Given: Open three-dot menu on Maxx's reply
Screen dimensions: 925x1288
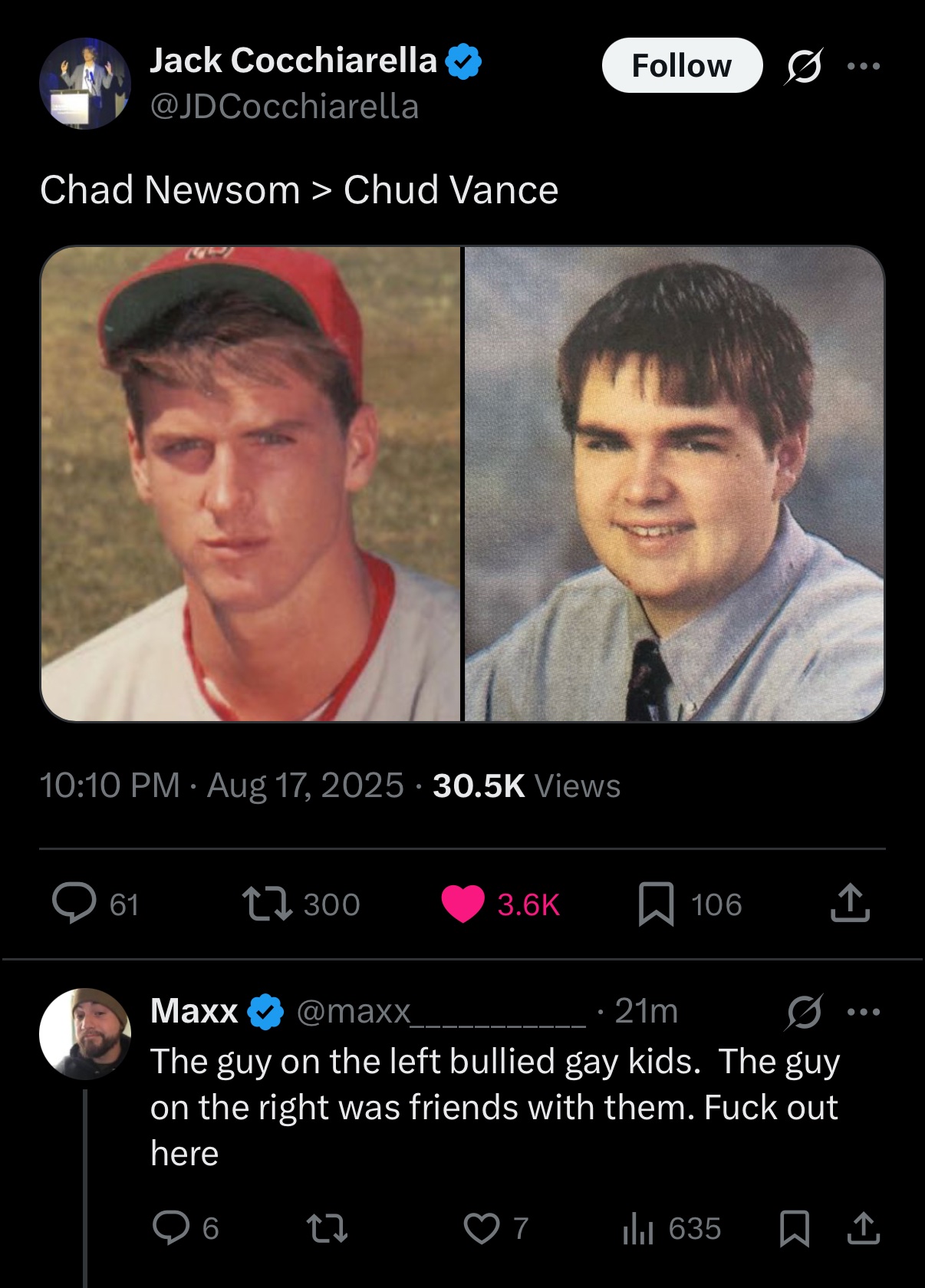Looking at the screenshot, I should click(x=864, y=1012).
